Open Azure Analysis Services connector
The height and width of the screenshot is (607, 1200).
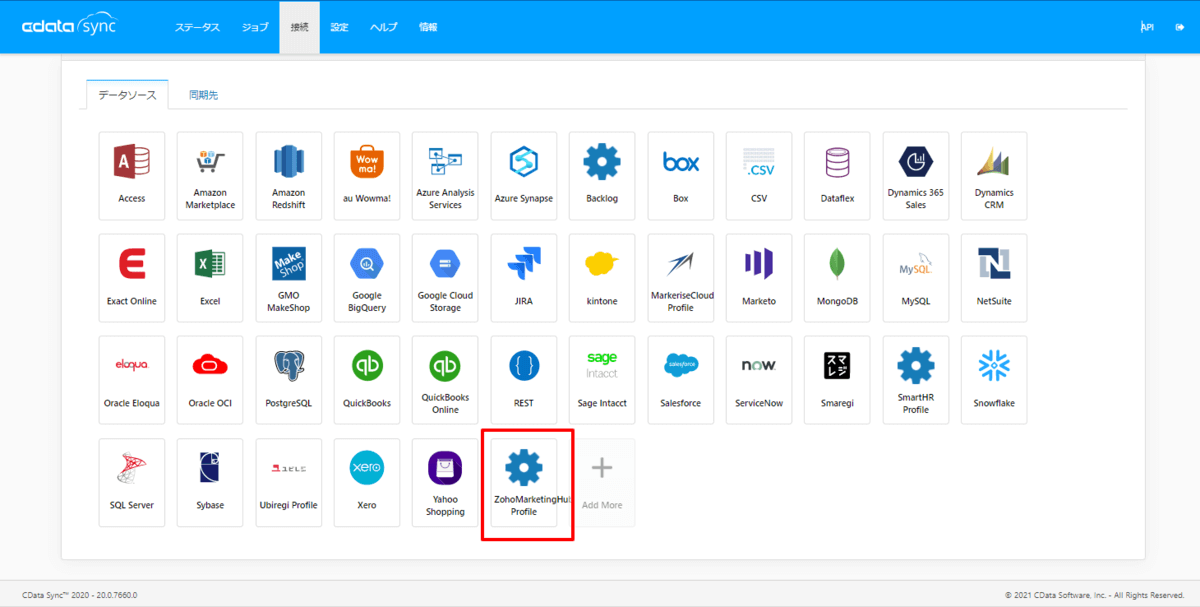click(x=445, y=176)
